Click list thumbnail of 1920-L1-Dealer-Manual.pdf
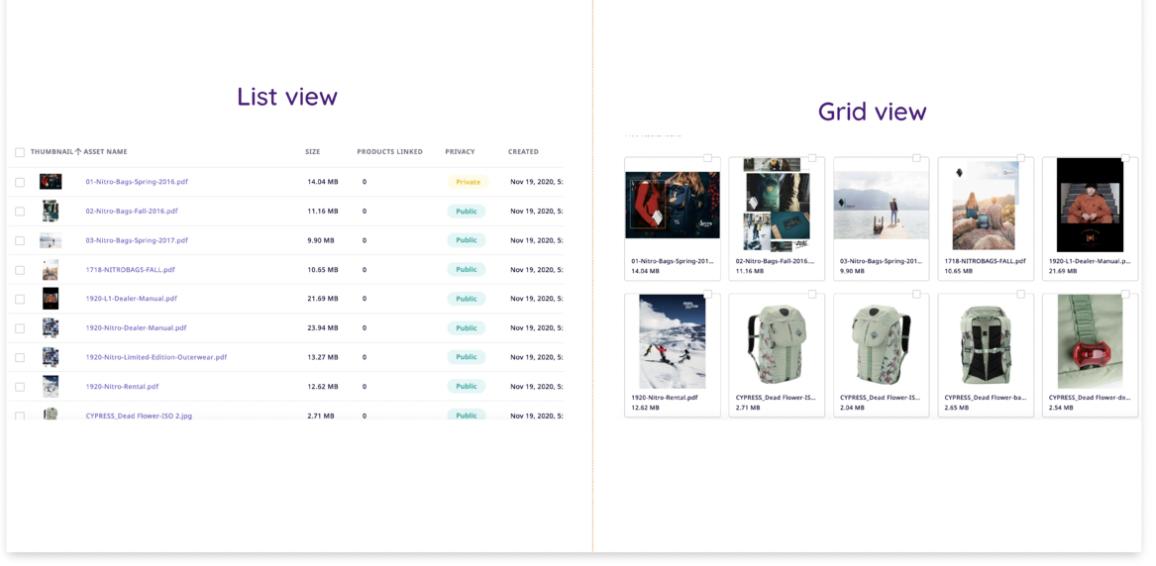The height and width of the screenshot is (566, 1156). point(51,298)
